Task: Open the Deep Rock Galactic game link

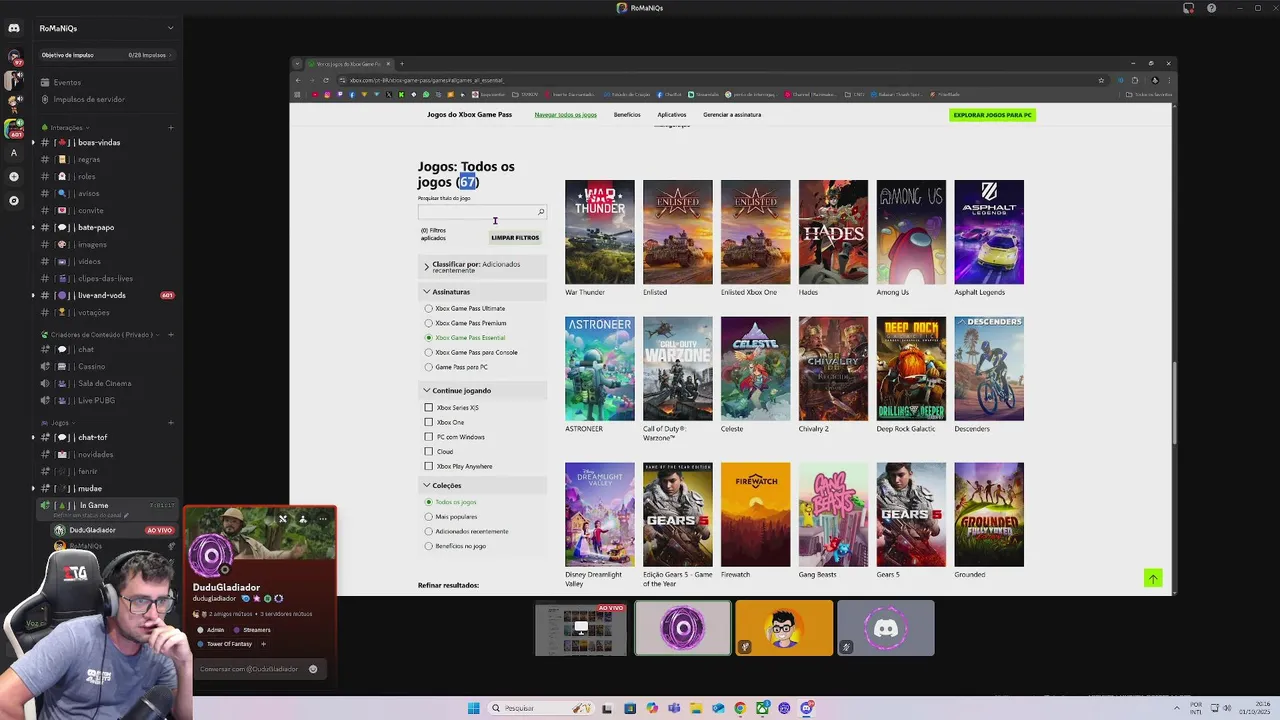Action: [x=911, y=369]
